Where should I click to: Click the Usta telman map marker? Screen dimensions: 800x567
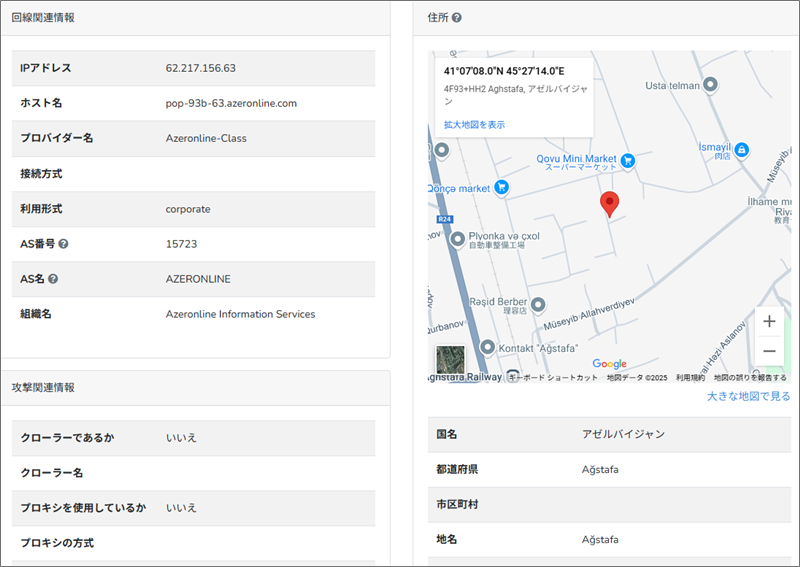click(710, 84)
